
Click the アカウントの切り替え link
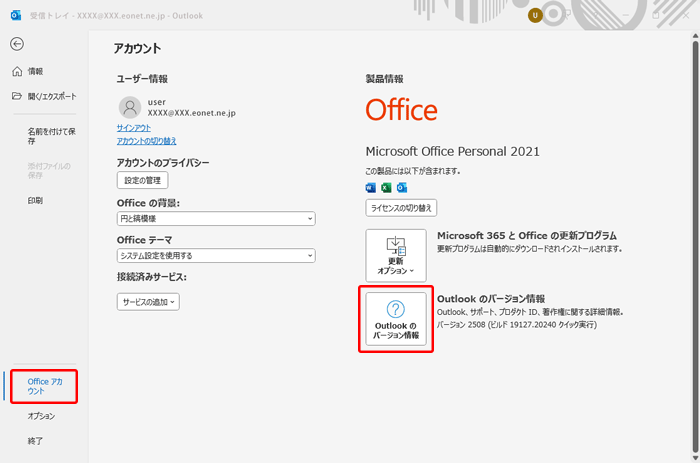coord(146,141)
